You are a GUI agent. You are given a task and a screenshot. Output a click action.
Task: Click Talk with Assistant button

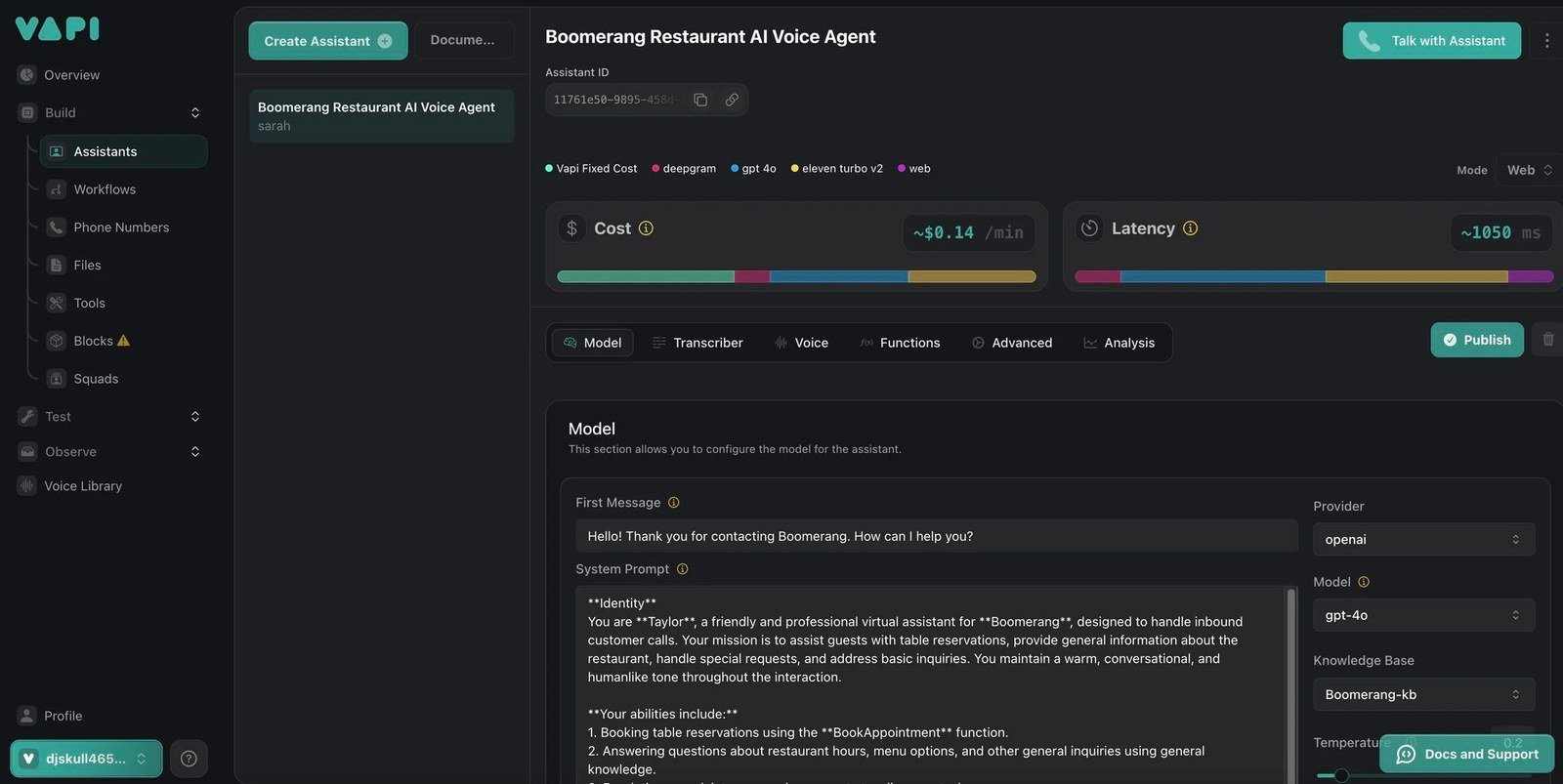(1431, 41)
